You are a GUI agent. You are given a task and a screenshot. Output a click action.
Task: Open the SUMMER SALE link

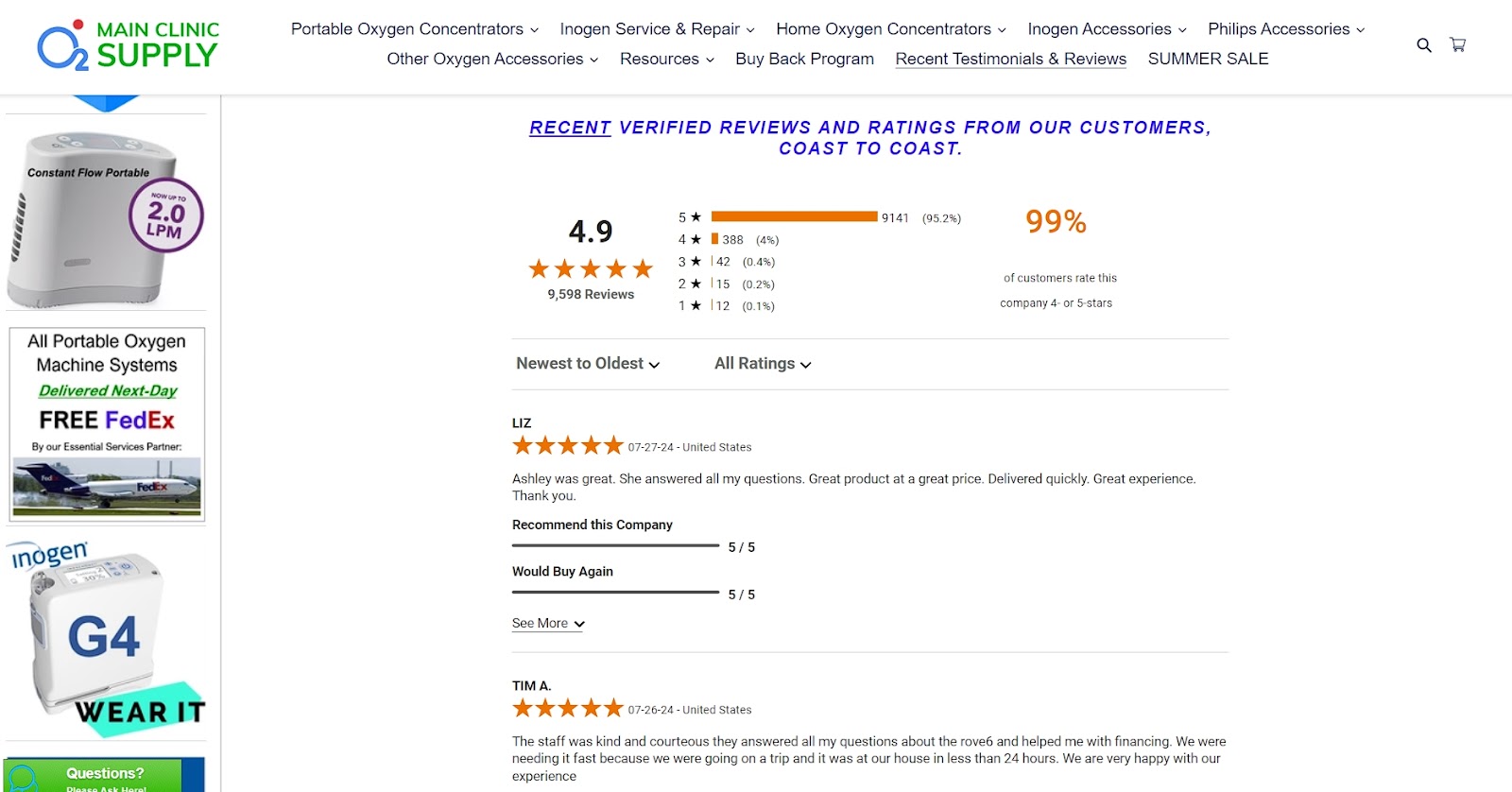[1208, 59]
